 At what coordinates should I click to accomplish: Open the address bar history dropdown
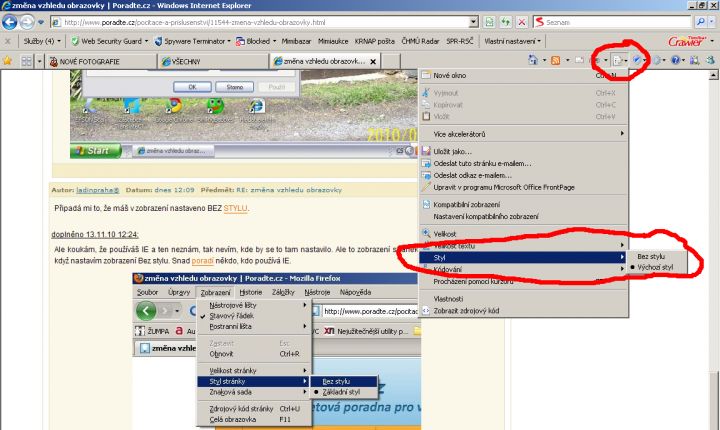coord(474,22)
